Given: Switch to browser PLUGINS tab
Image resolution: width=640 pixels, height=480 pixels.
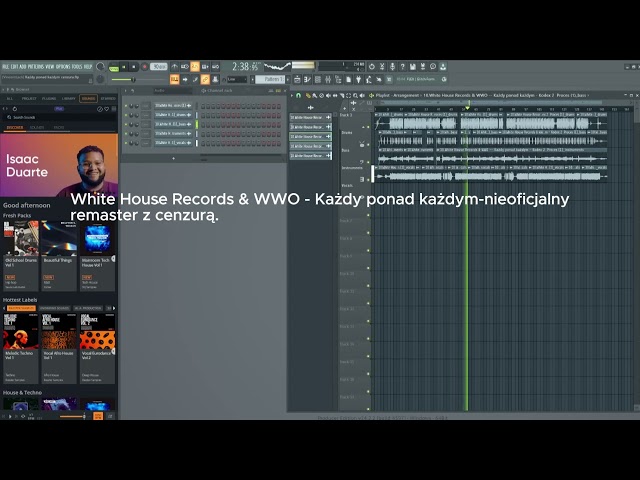Looking at the screenshot, I should coord(49,98).
